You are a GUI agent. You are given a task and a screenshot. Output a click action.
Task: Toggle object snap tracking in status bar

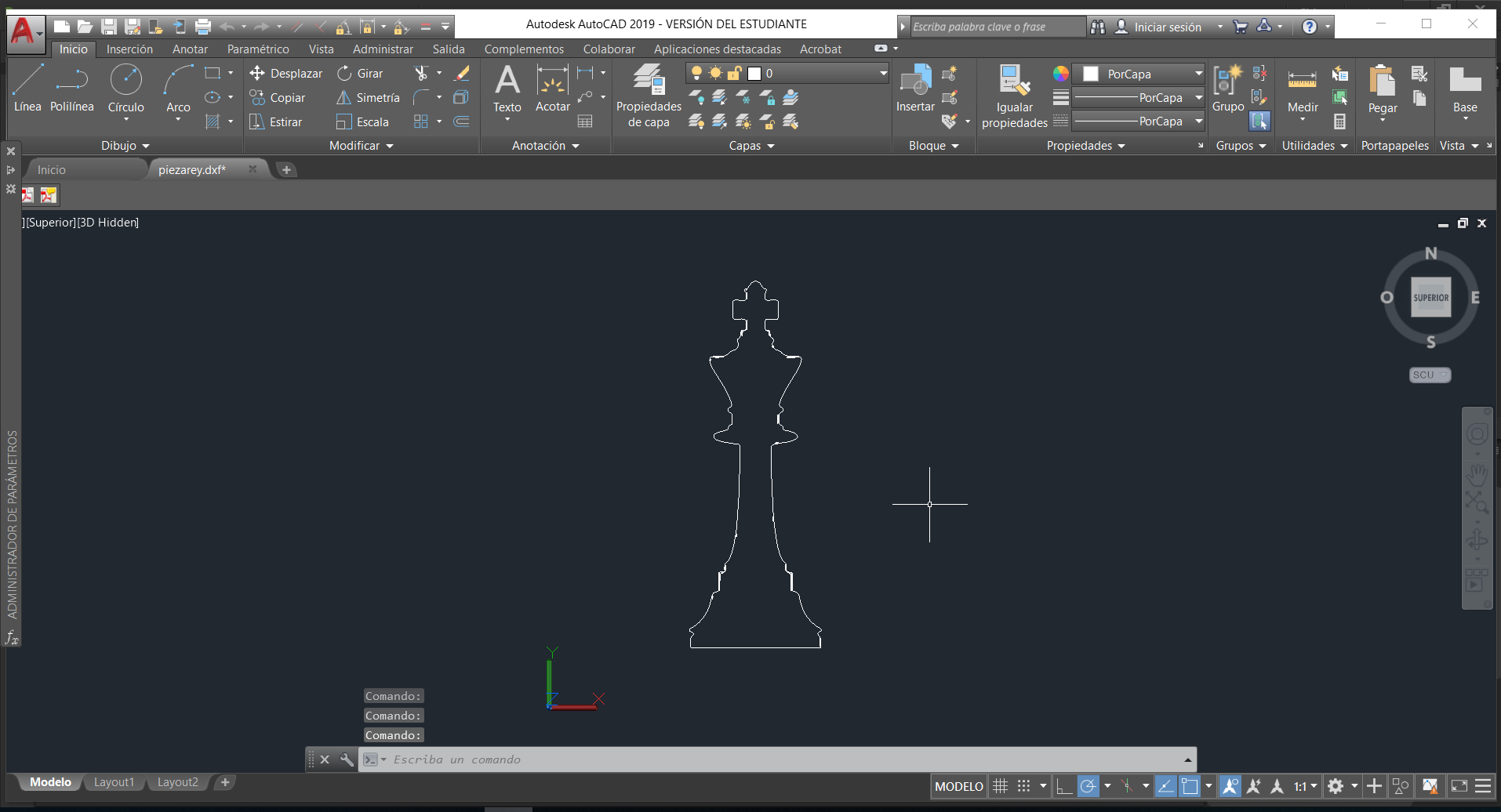pos(1166,786)
